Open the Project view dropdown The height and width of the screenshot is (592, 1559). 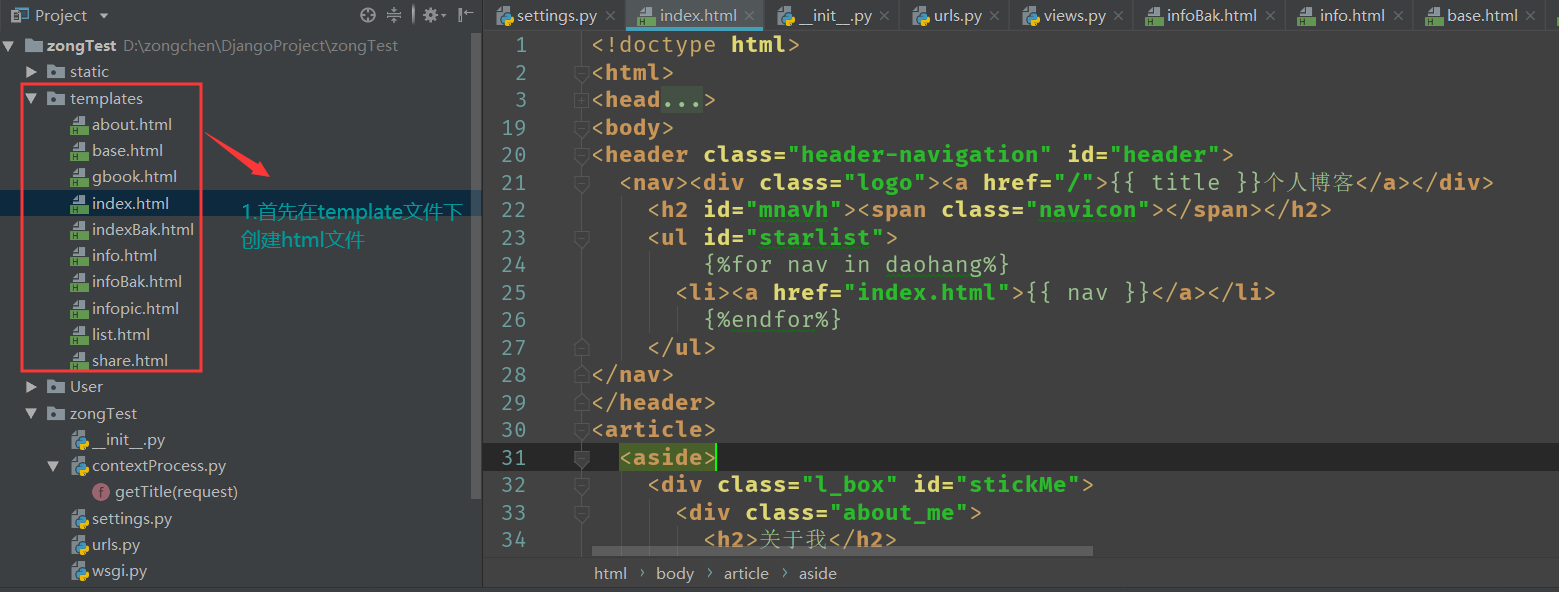tap(104, 16)
